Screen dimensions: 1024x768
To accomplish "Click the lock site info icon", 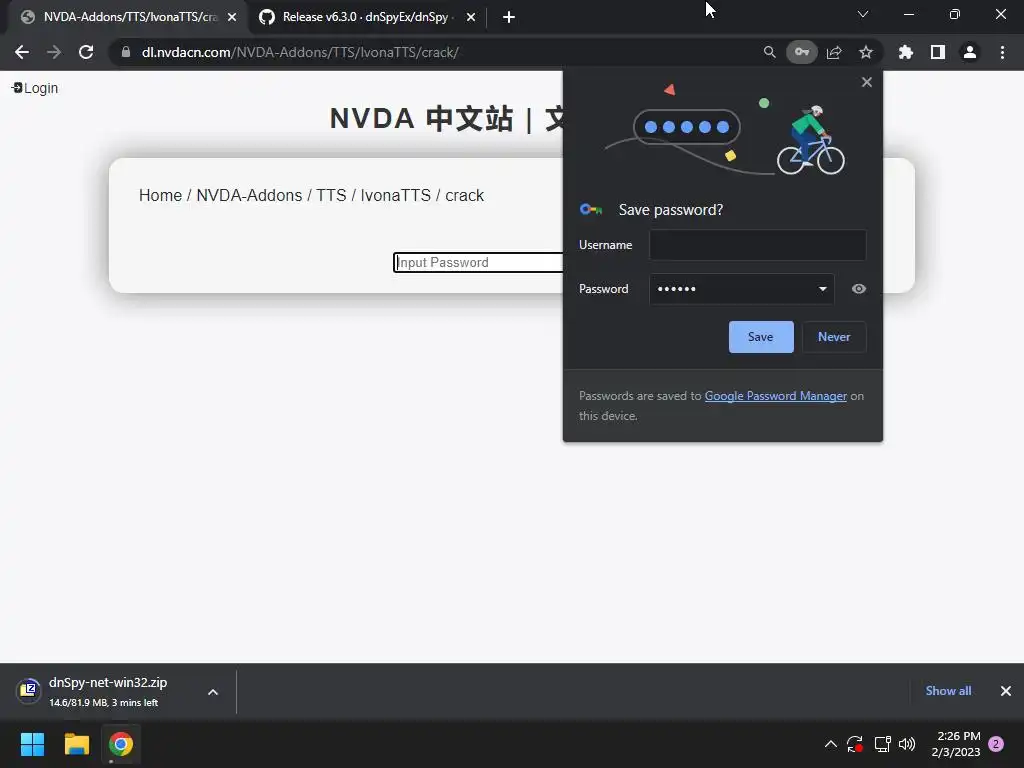I will pyautogui.click(x=126, y=52).
